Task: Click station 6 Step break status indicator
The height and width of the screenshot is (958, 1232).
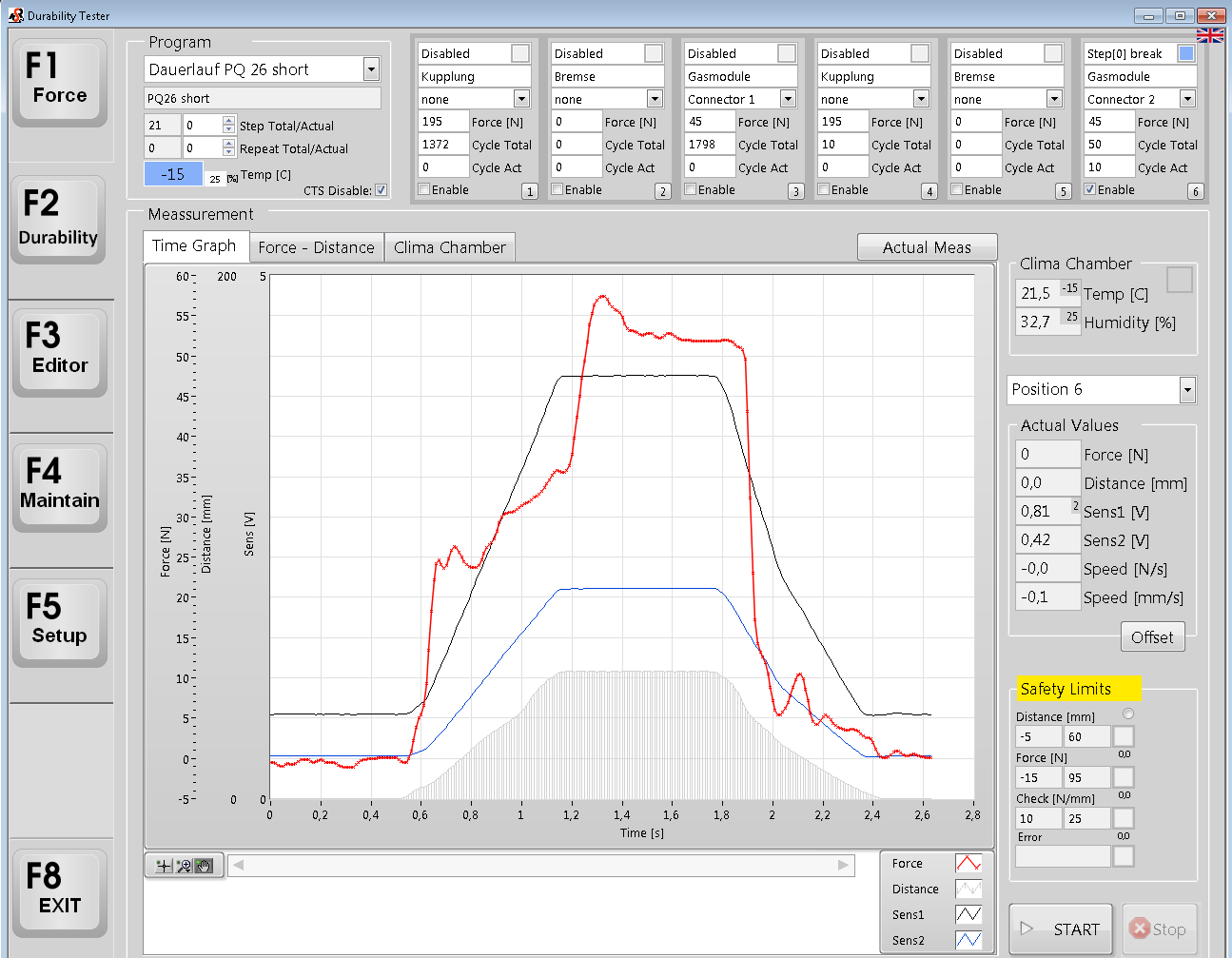Action: [x=1186, y=53]
